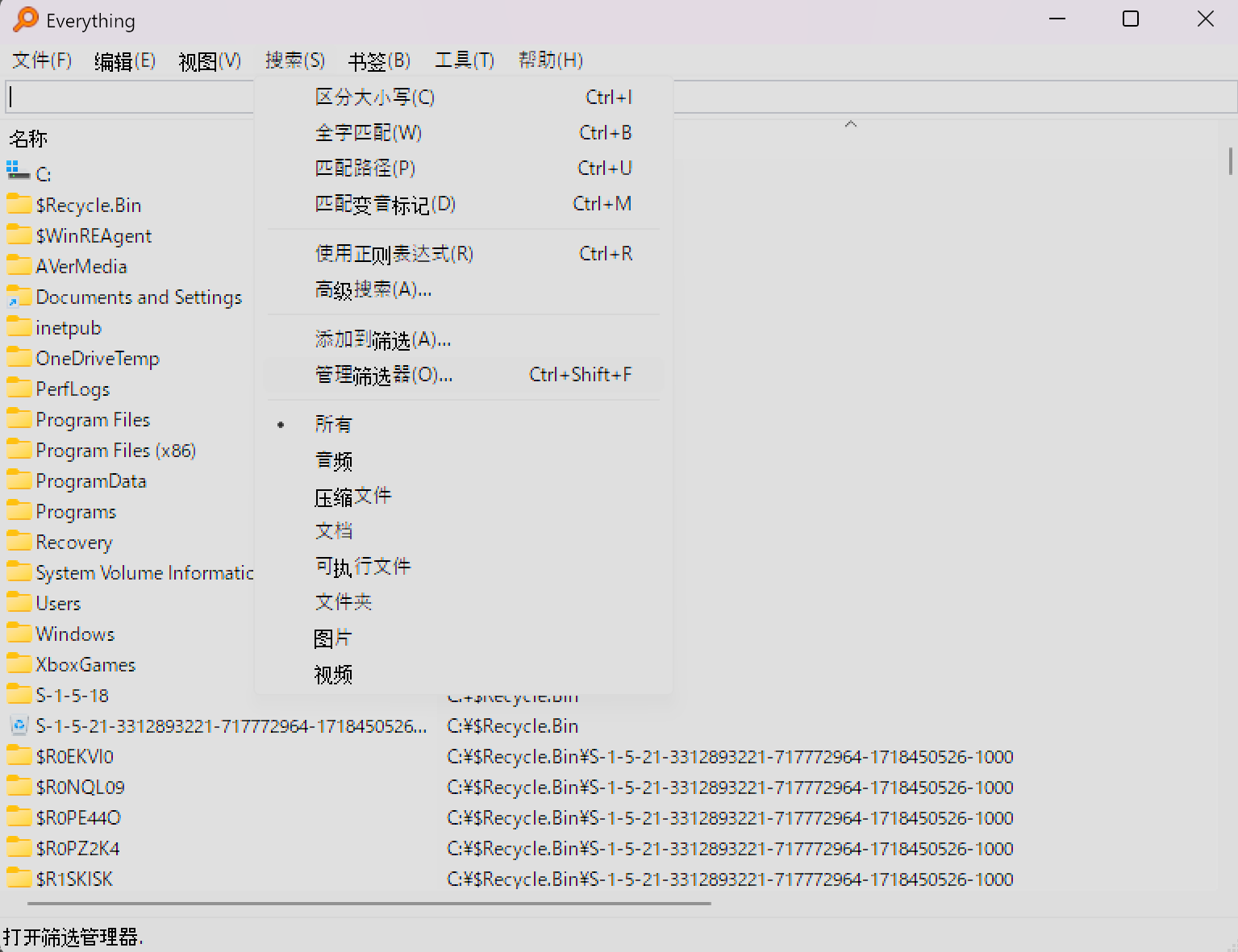Viewport: 1238px width, 952px height.
Task: Click the Everything magnifier app icon
Action: tap(26, 19)
